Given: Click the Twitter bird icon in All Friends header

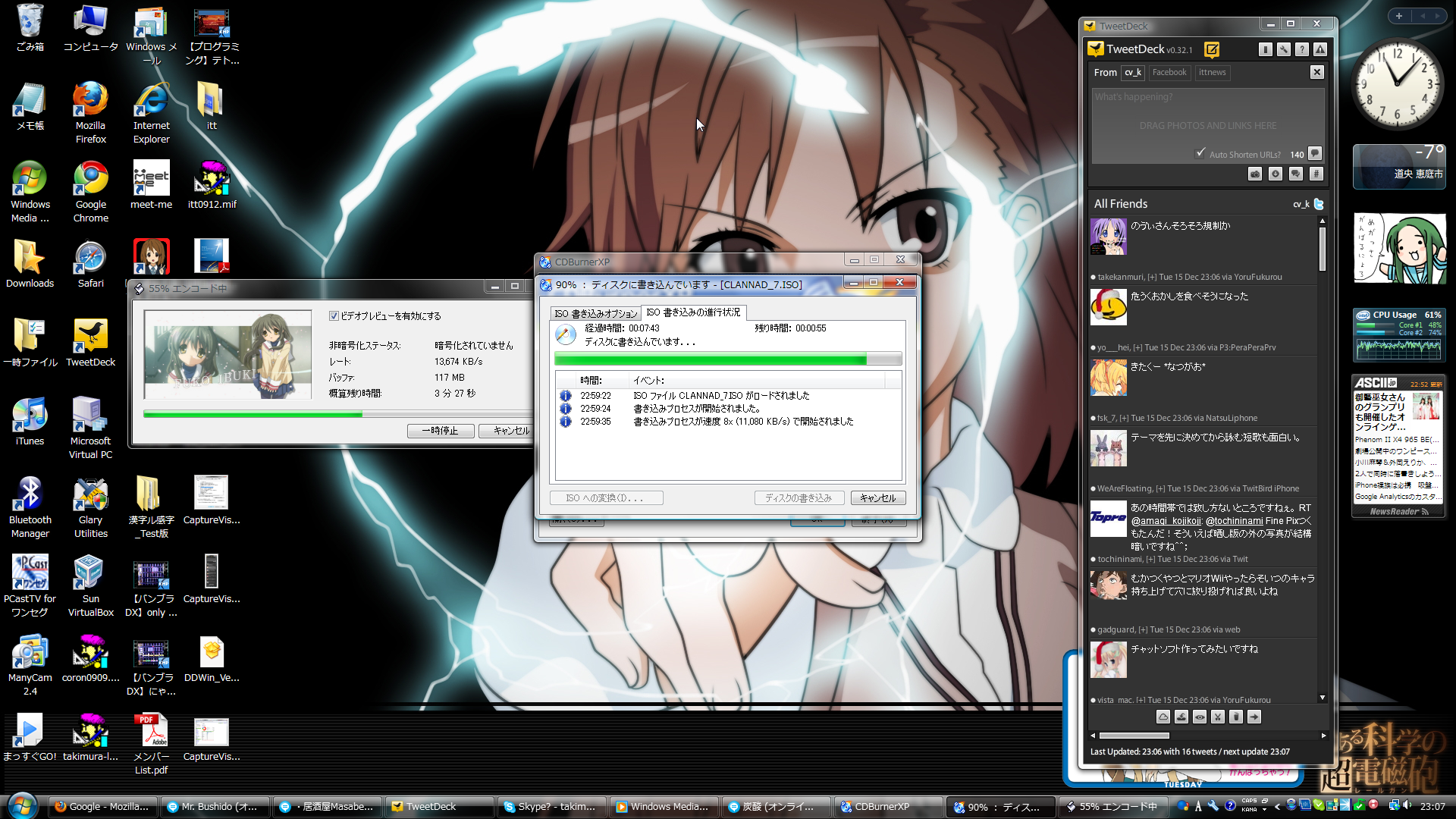Looking at the screenshot, I should (1319, 204).
